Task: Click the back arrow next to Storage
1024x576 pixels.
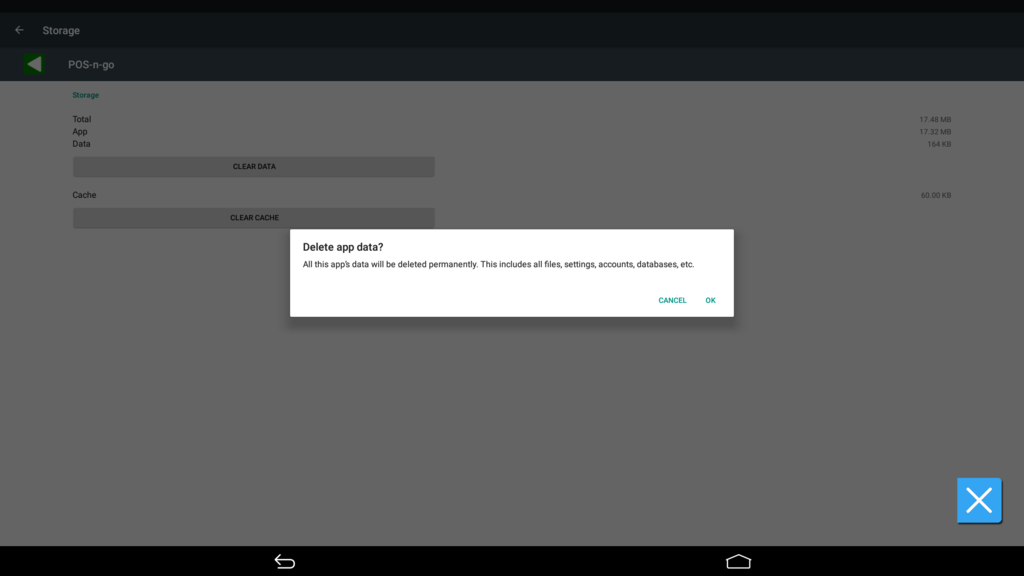Action: [x=19, y=30]
